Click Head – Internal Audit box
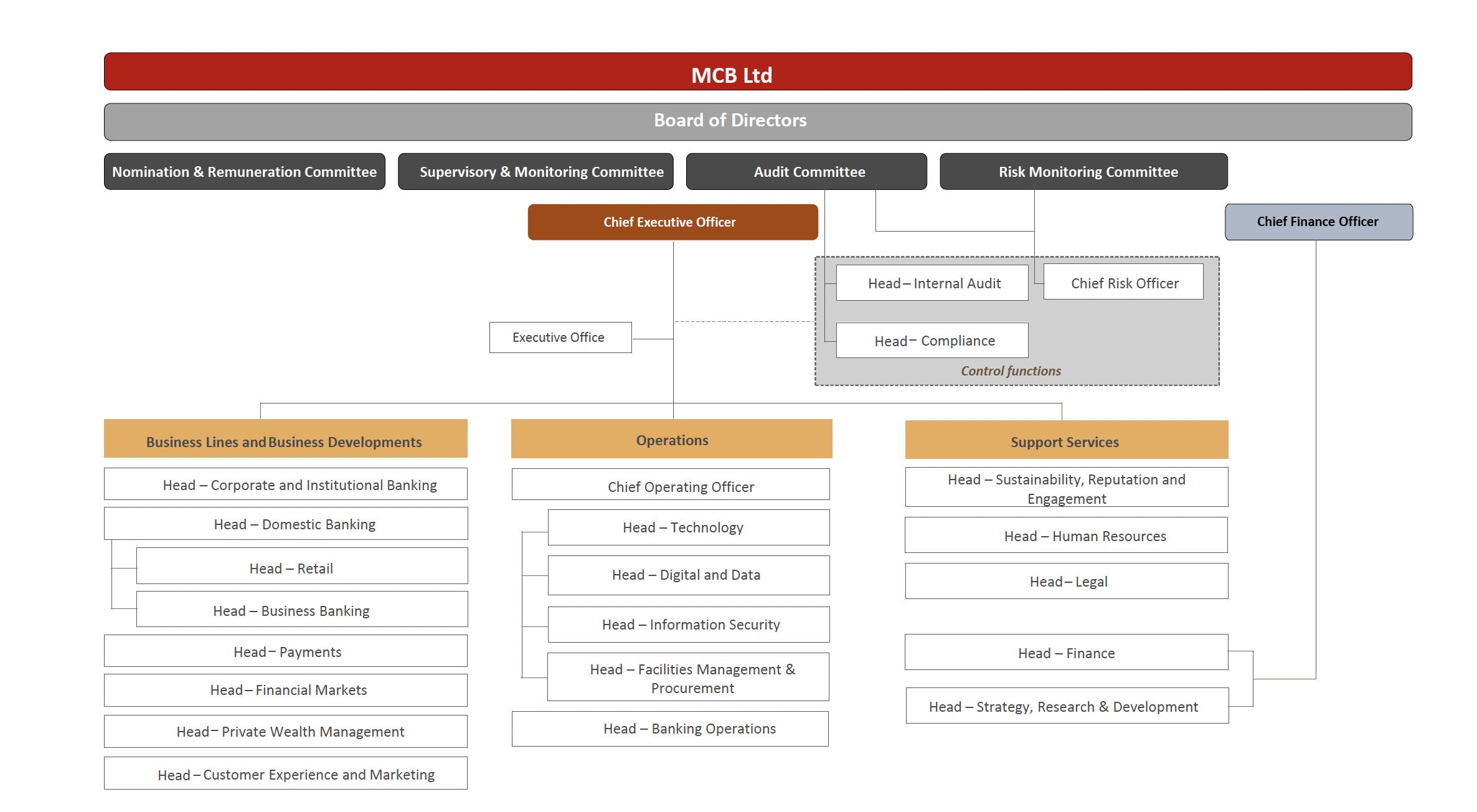The image size is (1477, 812). [932, 283]
